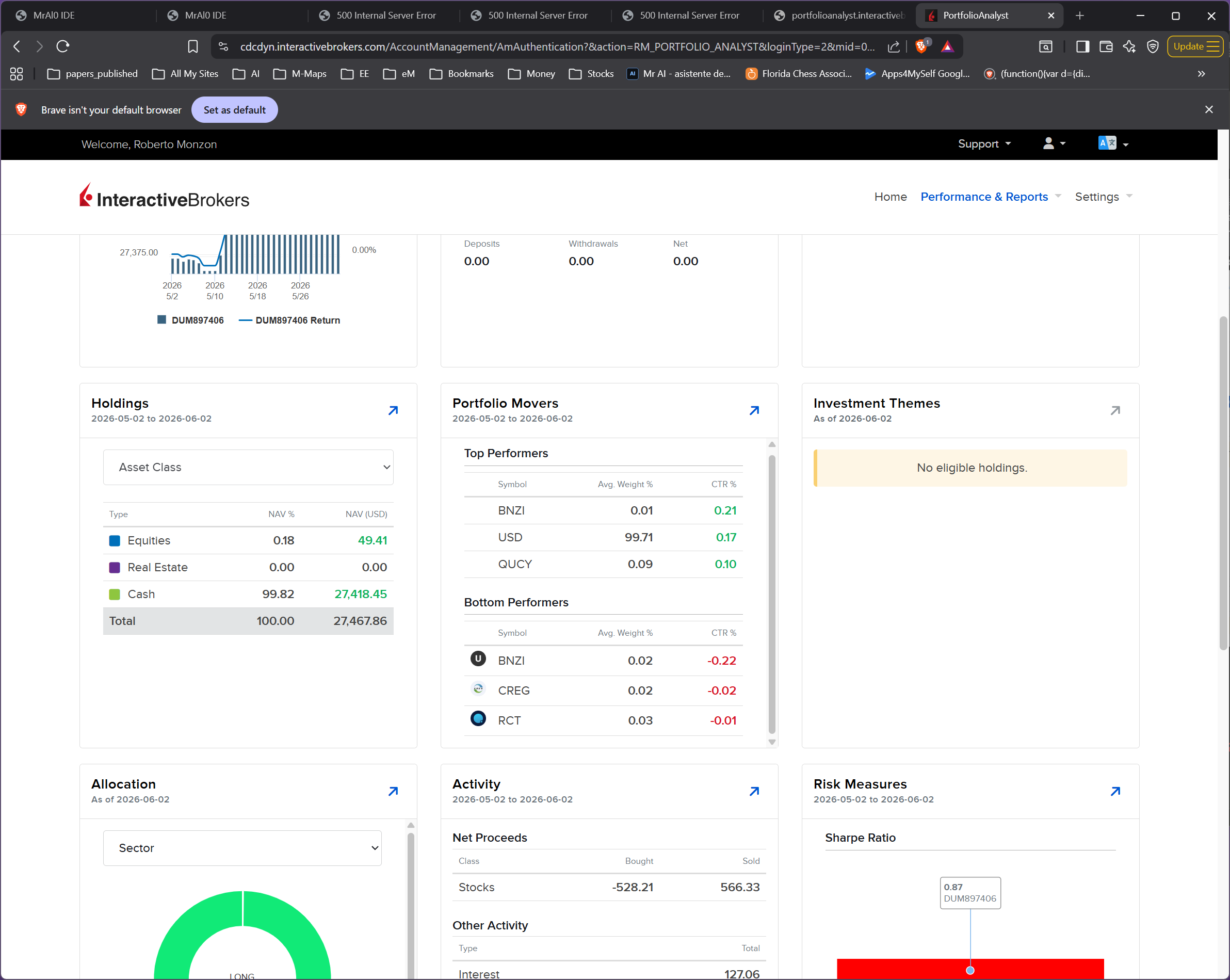This screenshot has width=1230, height=980.
Task: Open the Investment Themes expand arrow icon
Action: 1115,410
